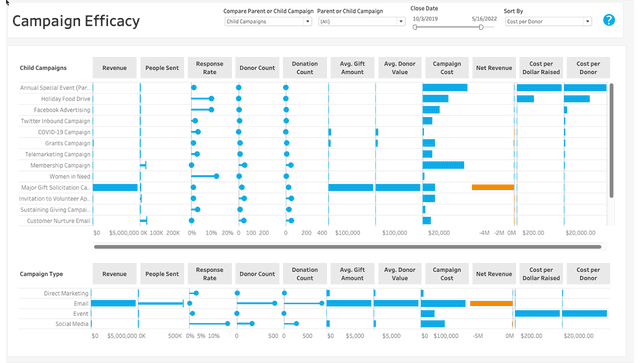The width and height of the screenshot is (640, 363).
Task: Select the Twitter Inbound Campaign row label
Action: (x=56, y=121)
